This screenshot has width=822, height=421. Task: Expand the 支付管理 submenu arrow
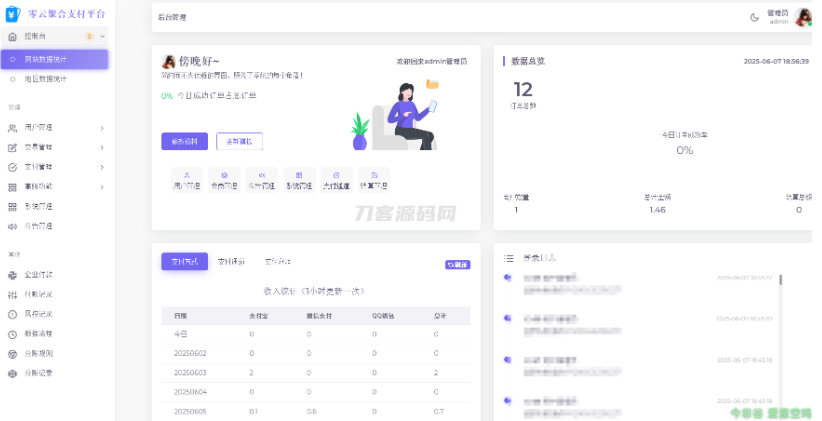(x=102, y=167)
